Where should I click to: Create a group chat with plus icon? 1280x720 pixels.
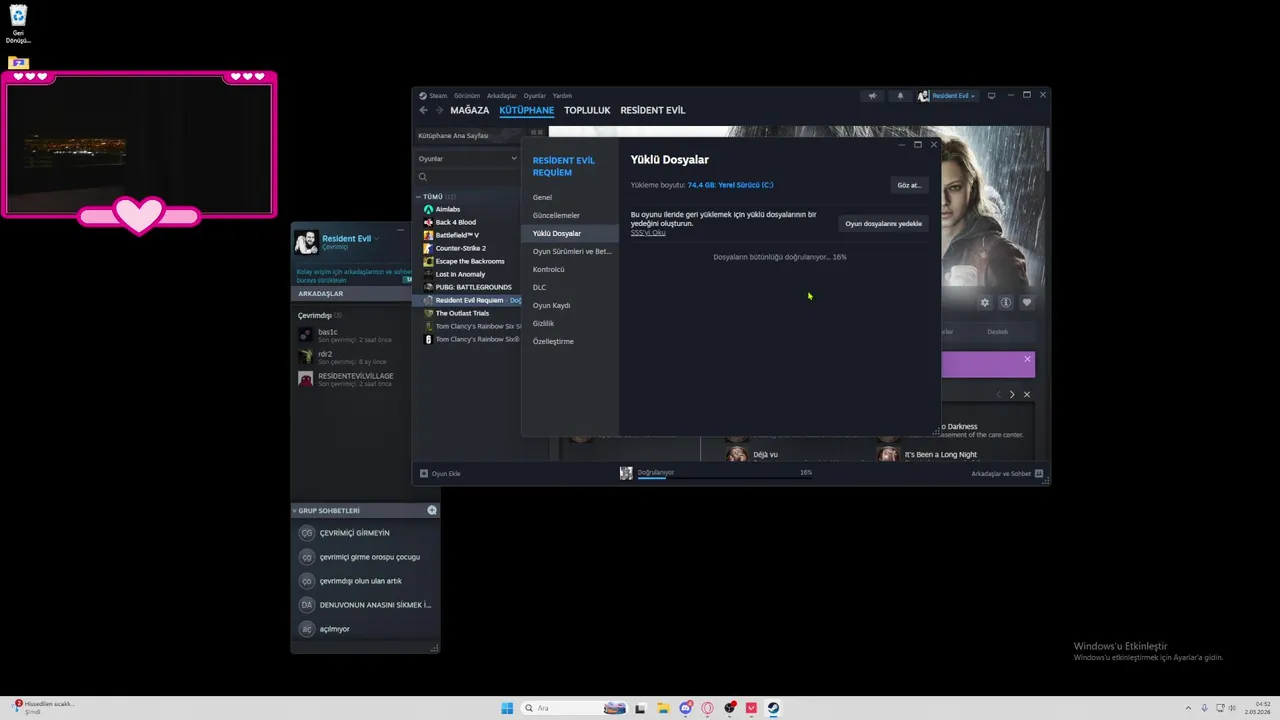click(x=432, y=510)
